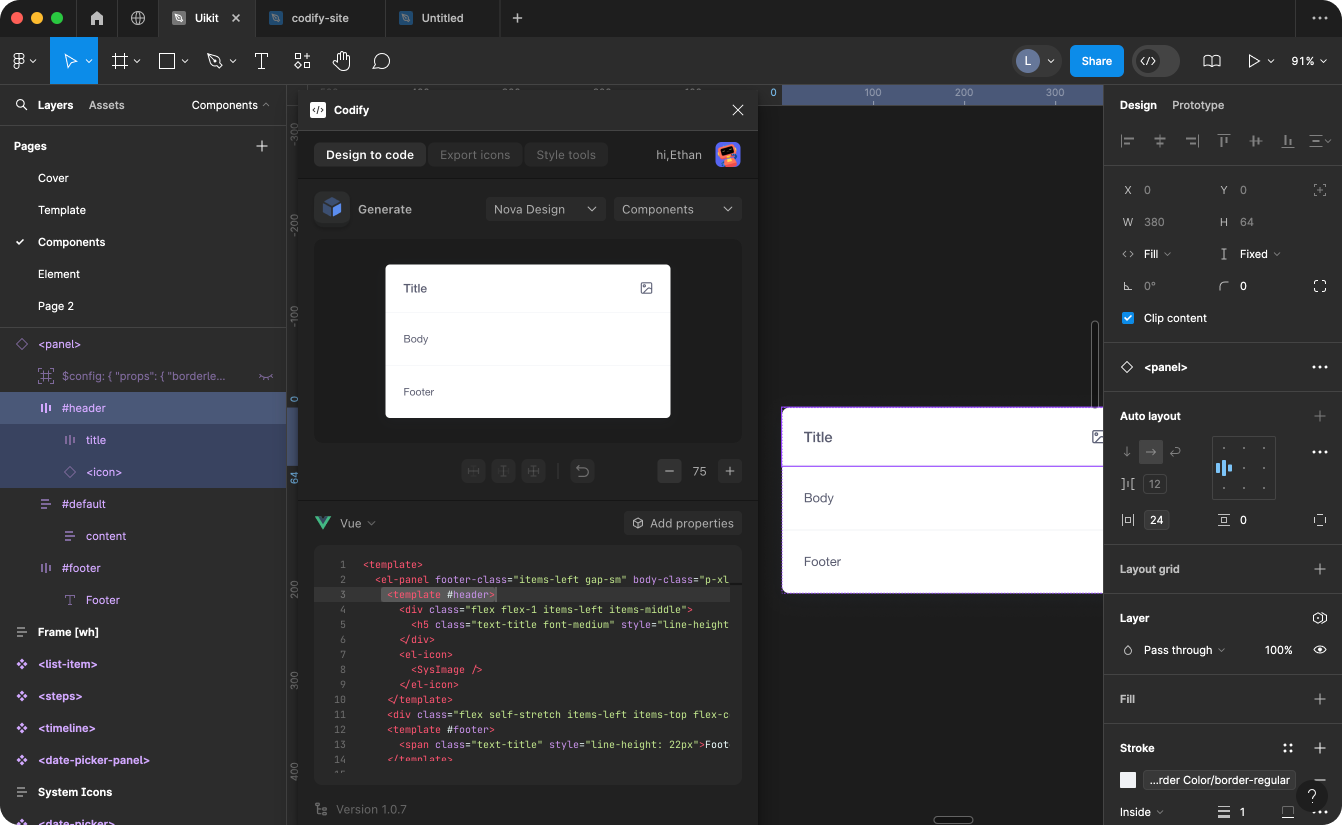This screenshot has width=1342, height=825.
Task: Toggle absolute position icon
Action: click(x=1320, y=190)
